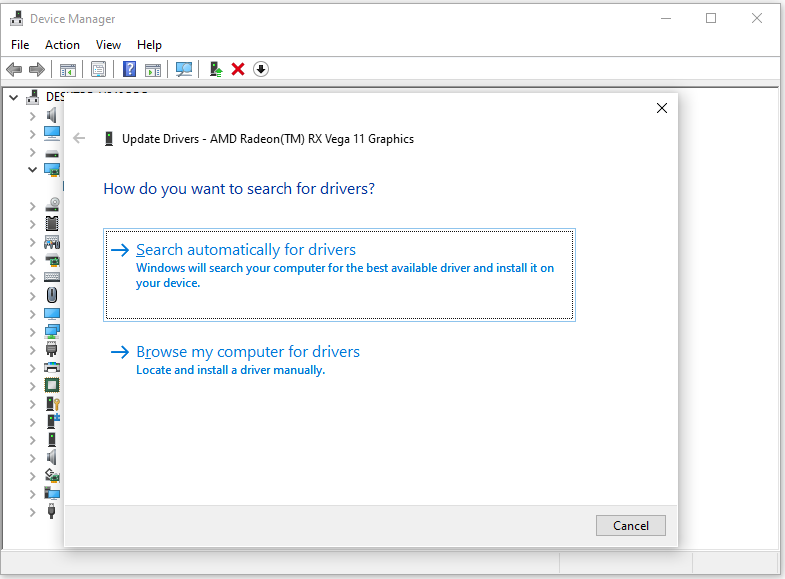The width and height of the screenshot is (785, 579).
Task: Select the Ports connector icon in the tree
Action: pyautogui.click(x=52, y=349)
